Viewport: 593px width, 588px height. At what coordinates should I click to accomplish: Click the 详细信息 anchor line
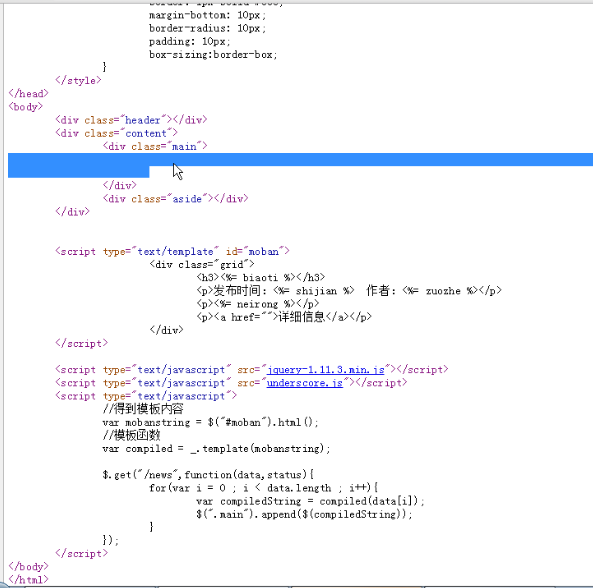click(x=284, y=317)
